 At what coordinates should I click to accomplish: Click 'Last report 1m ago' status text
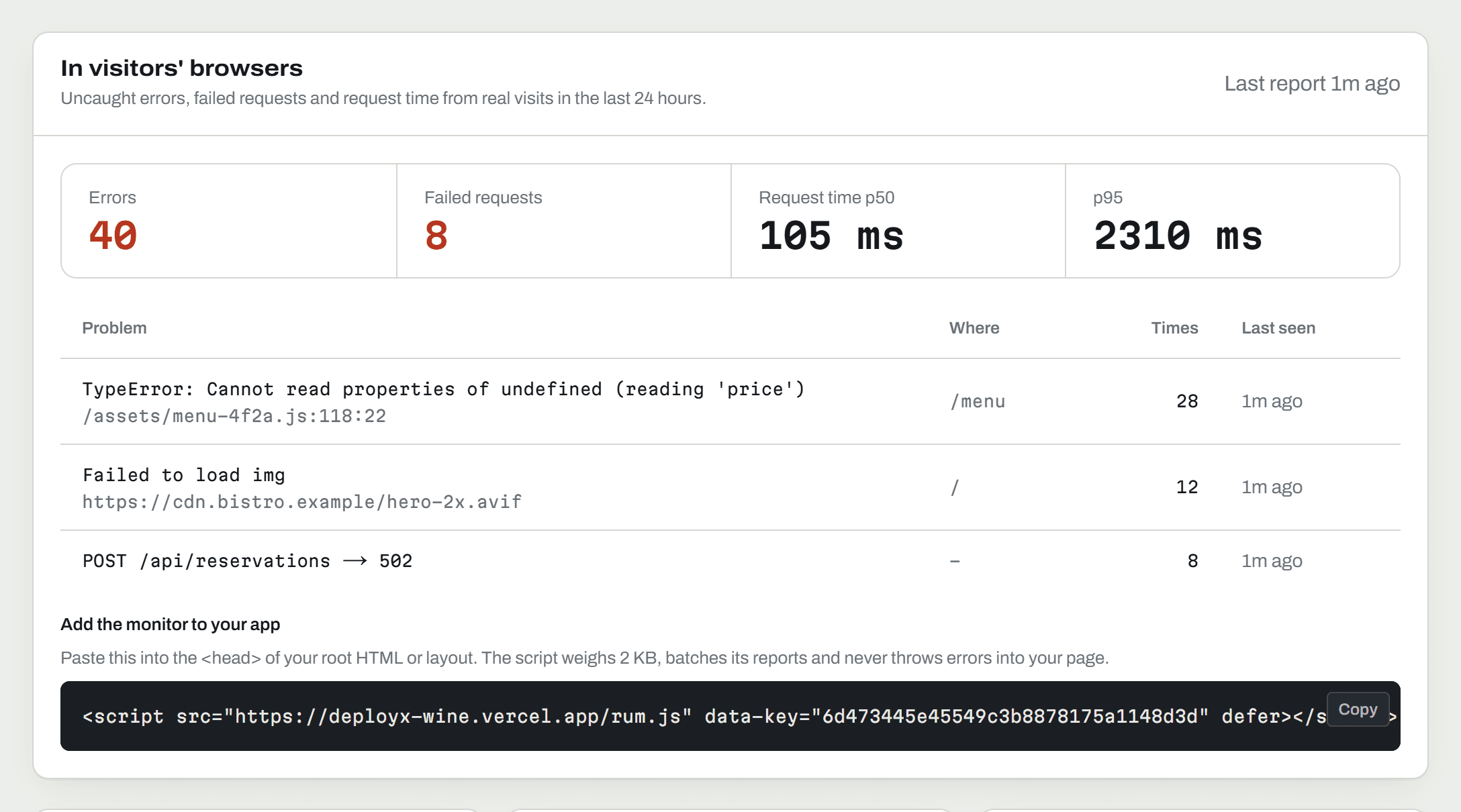pyautogui.click(x=1312, y=84)
